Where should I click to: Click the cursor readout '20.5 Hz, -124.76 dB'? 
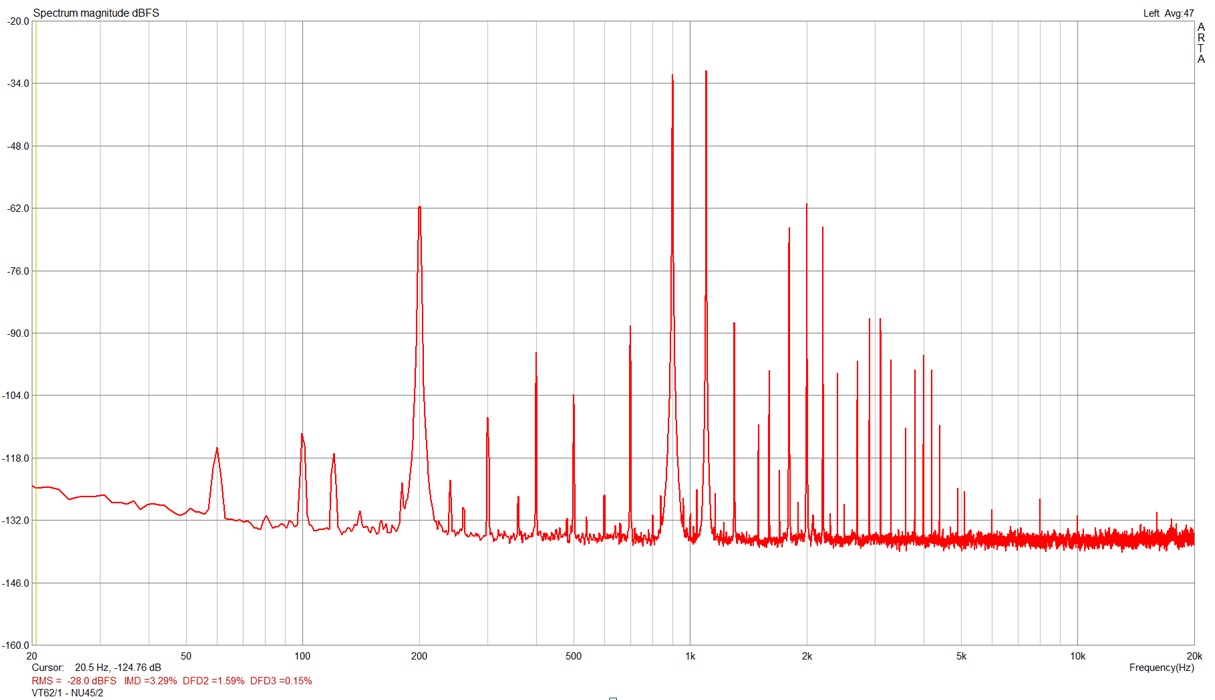[118, 667]
